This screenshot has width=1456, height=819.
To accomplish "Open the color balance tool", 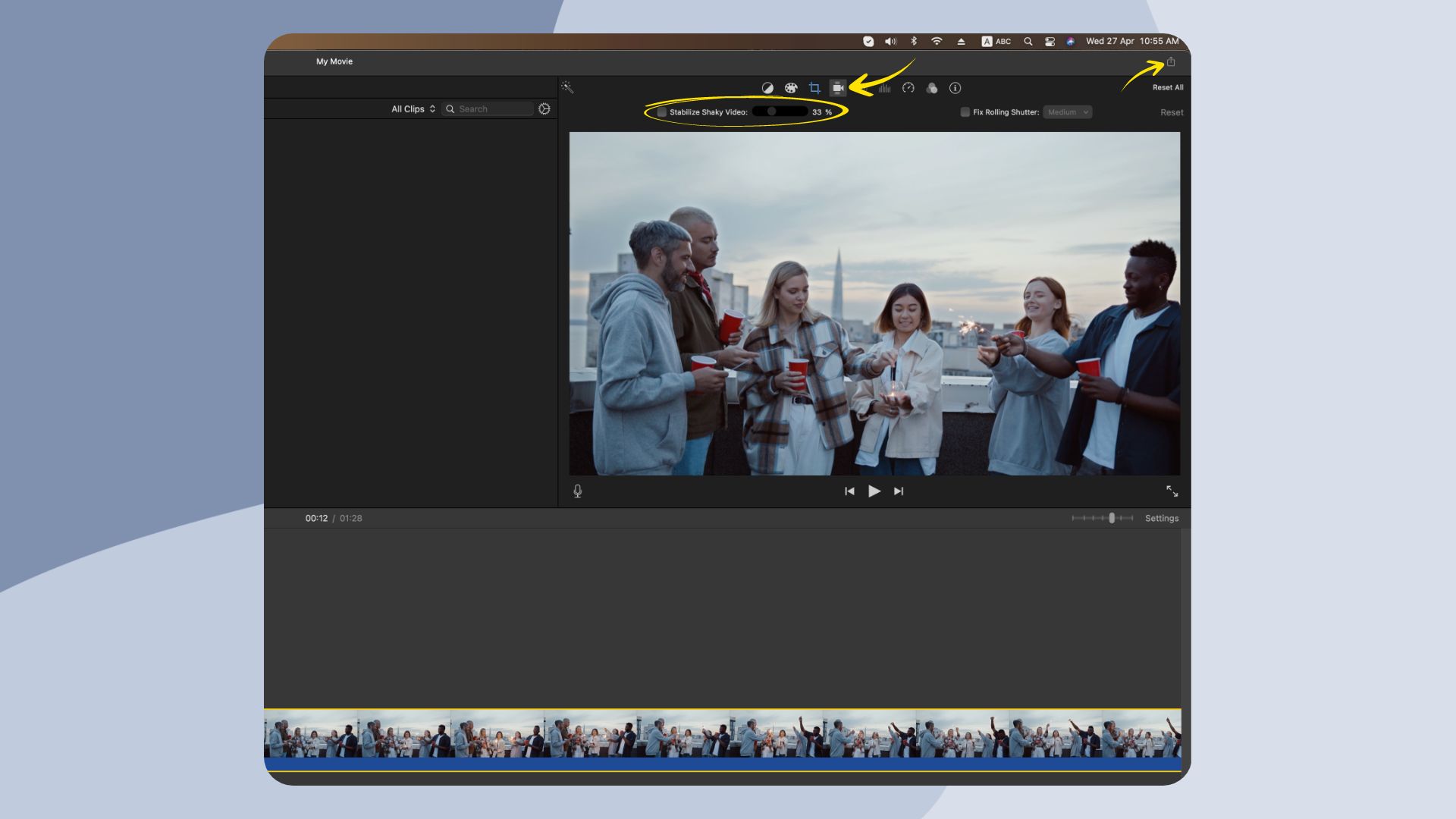I will pyautogui.click(x=767, y=88).
